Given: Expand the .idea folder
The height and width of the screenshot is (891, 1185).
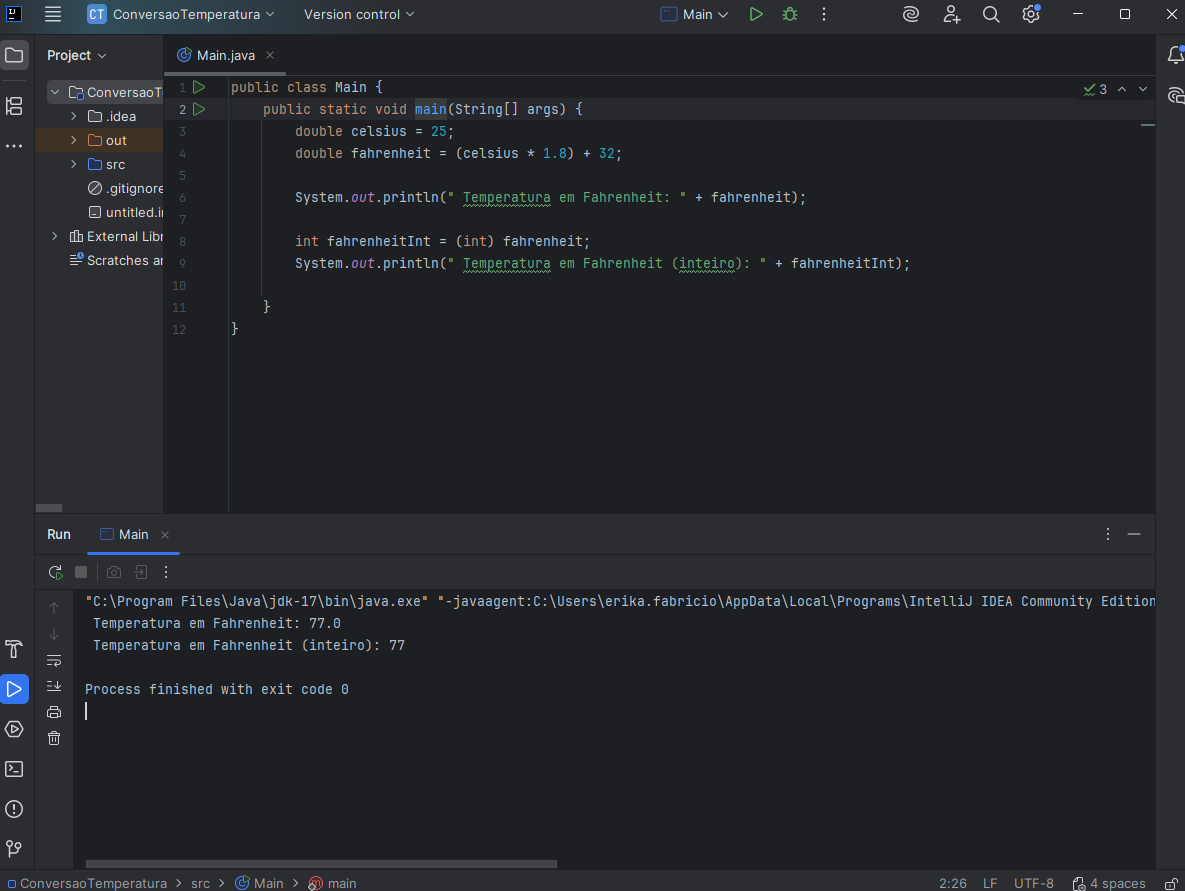Looking at the screenshot, I should (74, 116).
